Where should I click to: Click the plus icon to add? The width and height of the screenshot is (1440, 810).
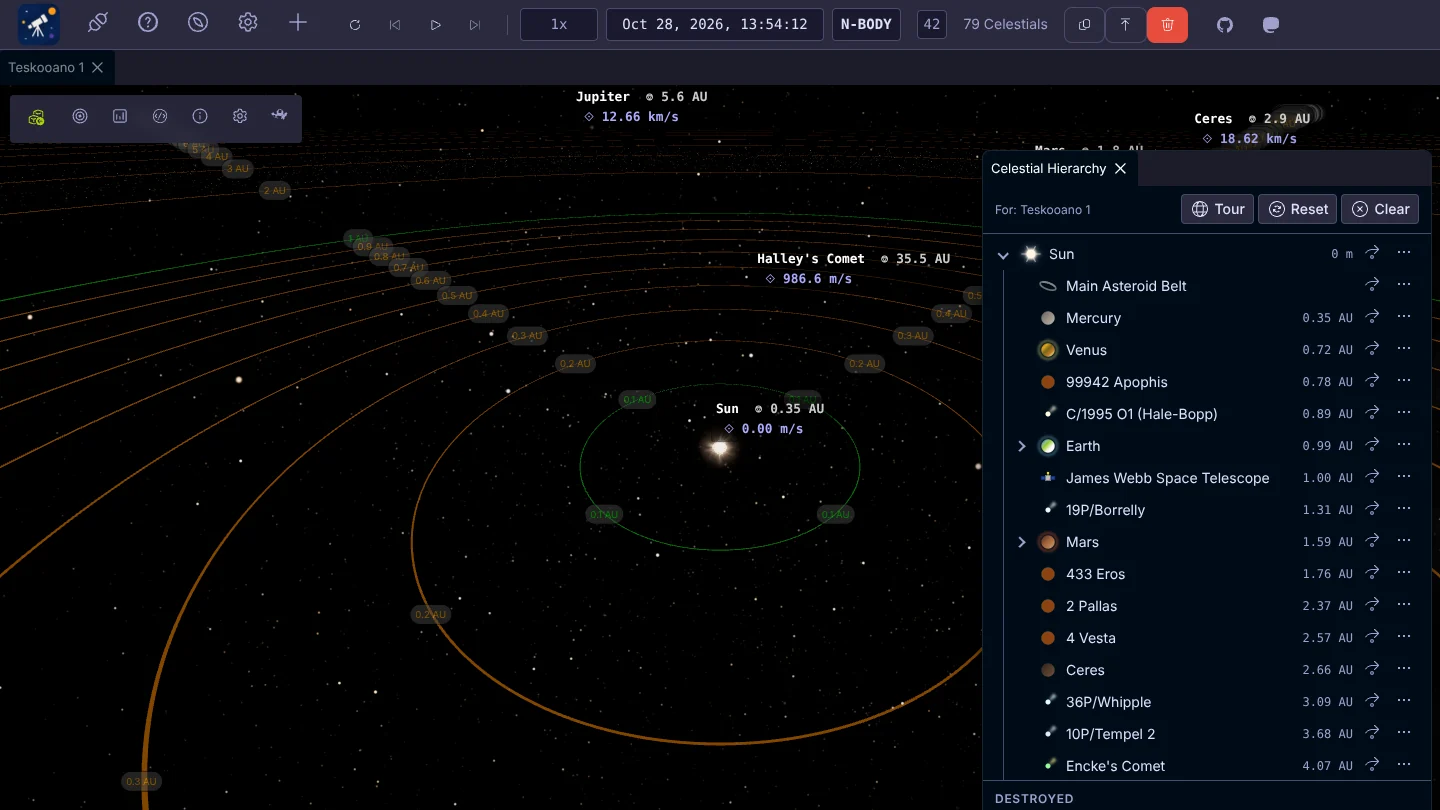tap(298, 23)
